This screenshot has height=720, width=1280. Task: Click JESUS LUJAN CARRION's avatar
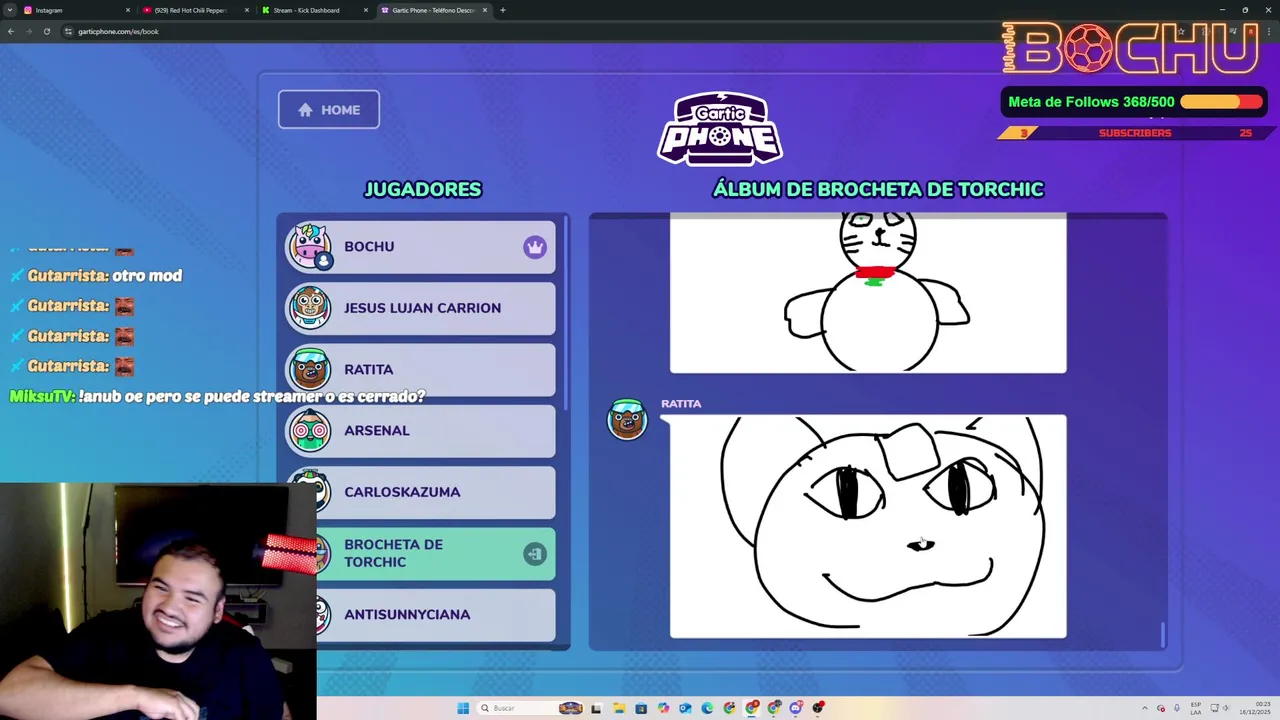[310, 307]
